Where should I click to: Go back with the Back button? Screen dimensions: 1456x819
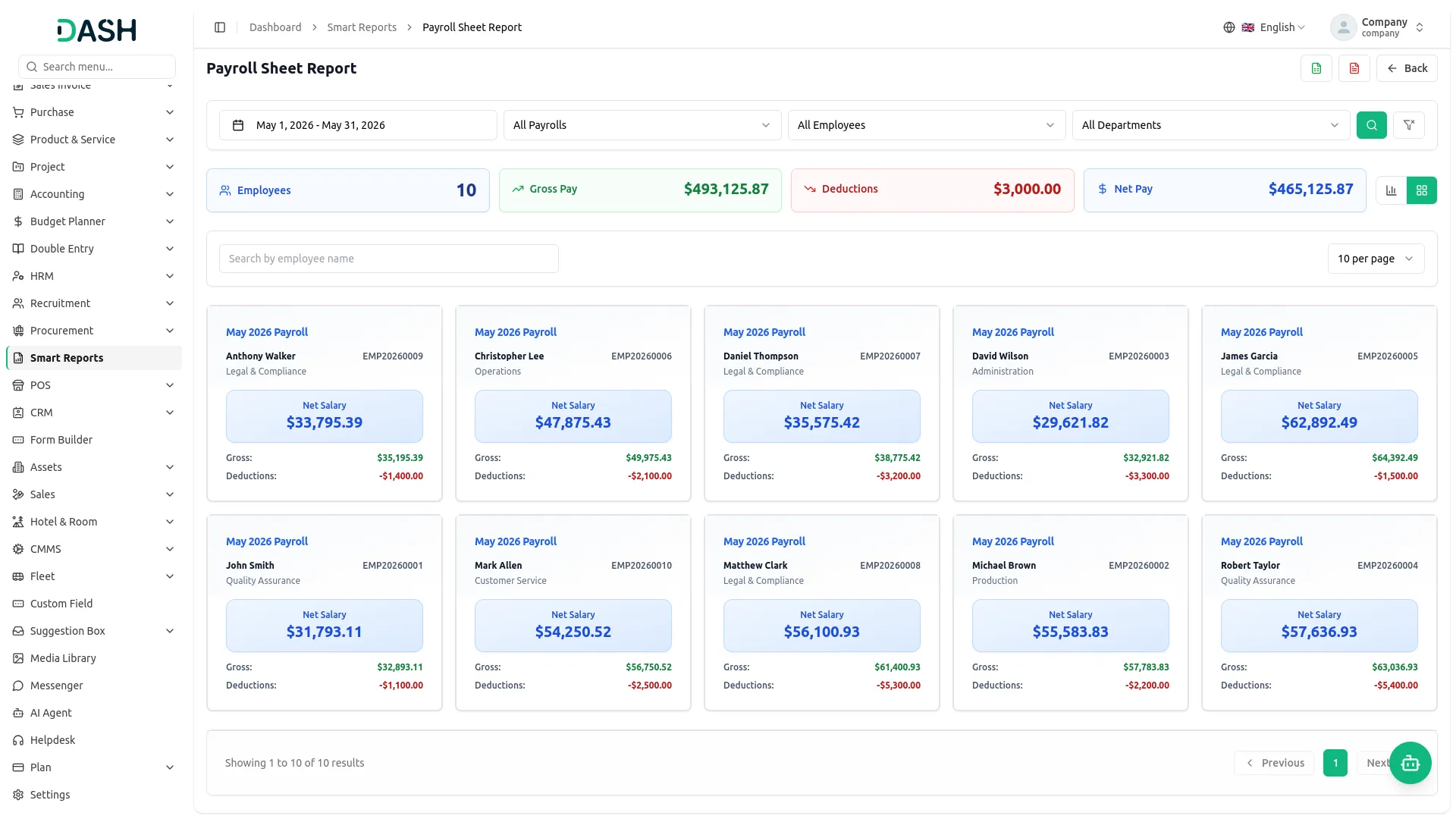click(x=1407, y=68)
